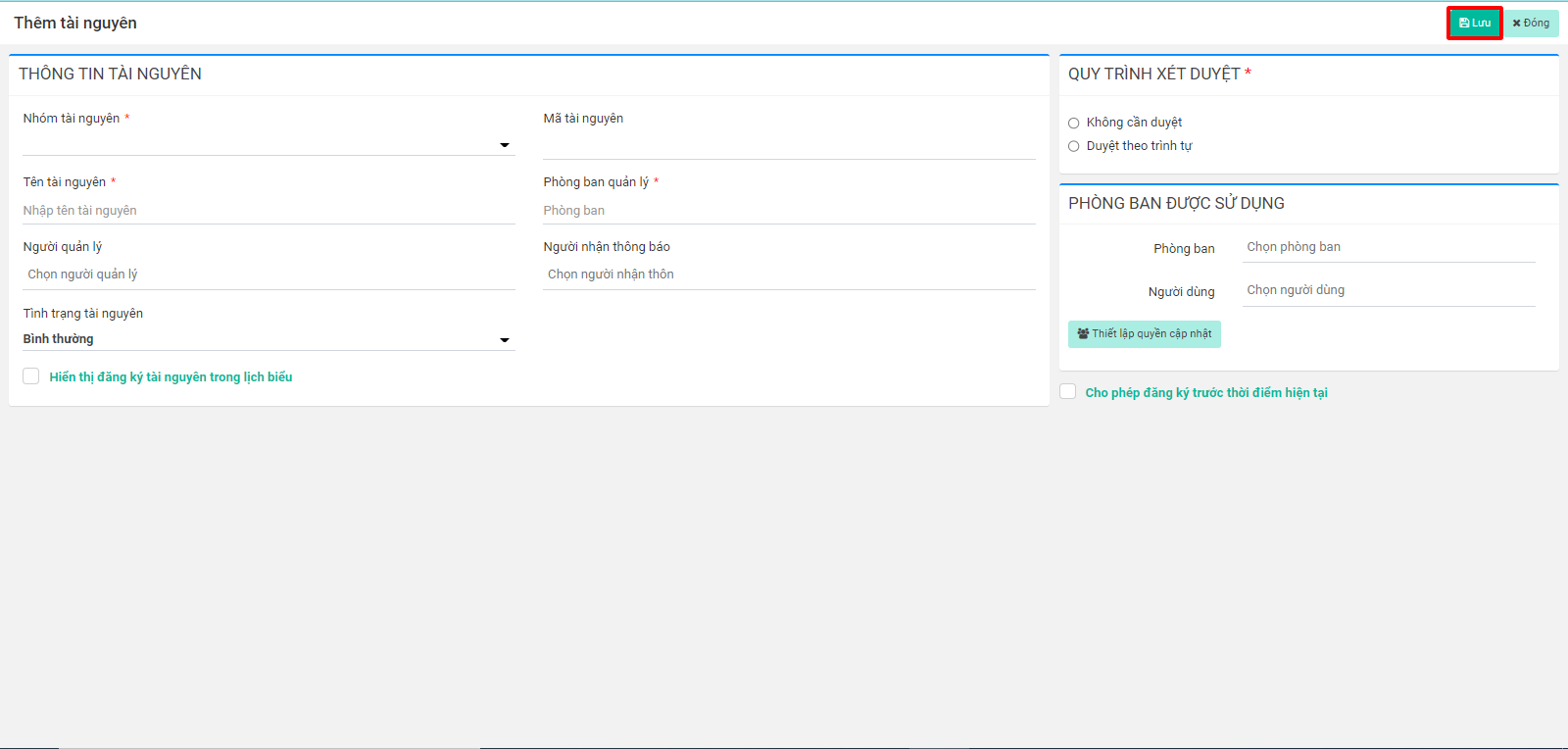This screenshot has width=1568, height=749.
Task: Click the Người nhận thông báo field
Action: 788,275
